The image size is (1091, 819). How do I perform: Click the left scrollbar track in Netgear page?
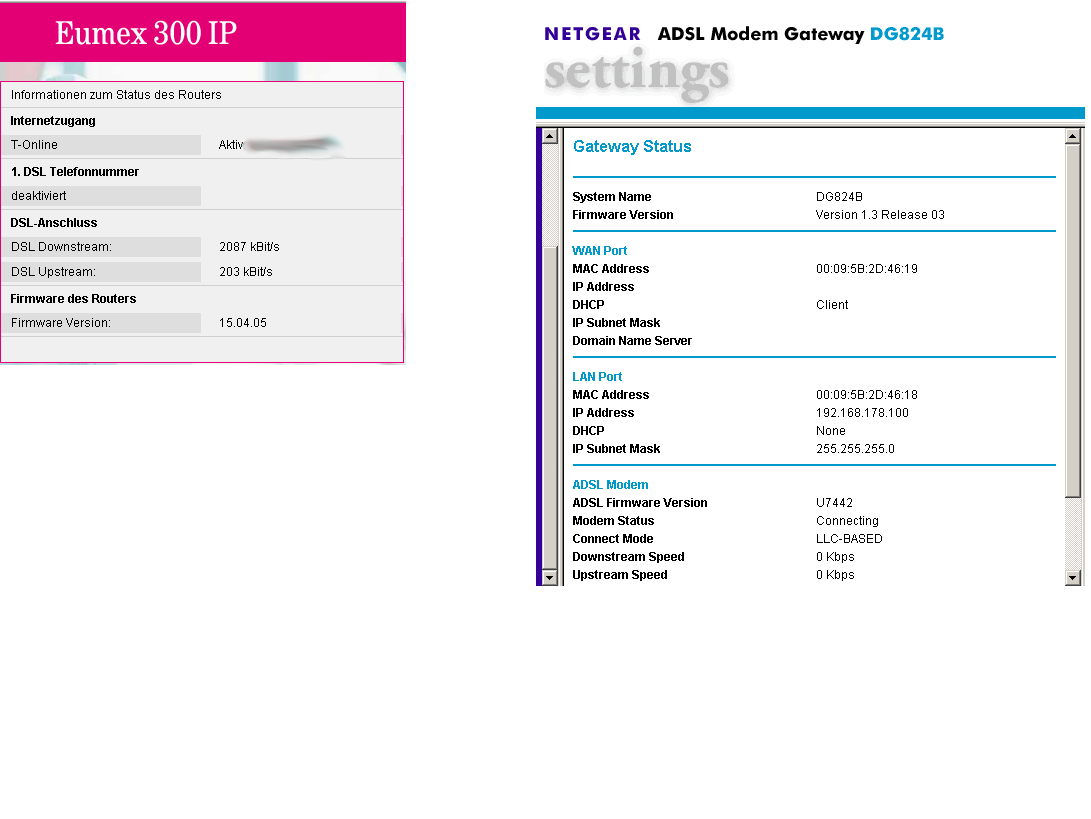[550, 357]
